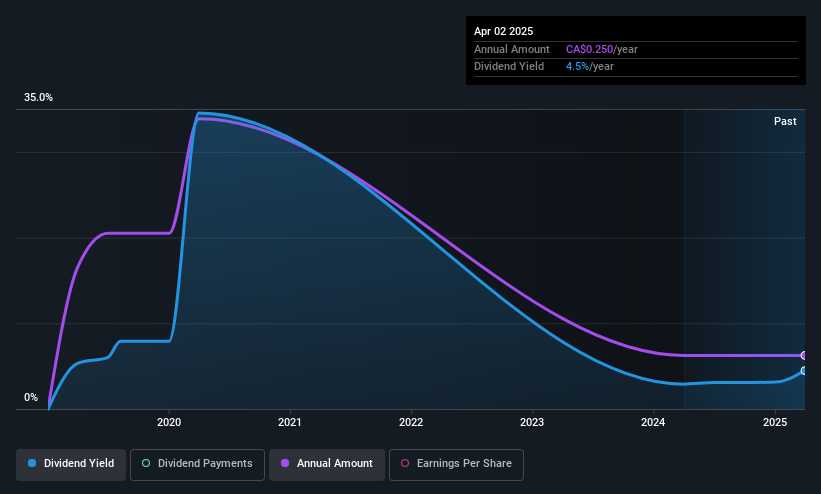Select the blue Dividend Yield endpoint marker
Viewport: 821px width, 494px height.
(804, 371)
